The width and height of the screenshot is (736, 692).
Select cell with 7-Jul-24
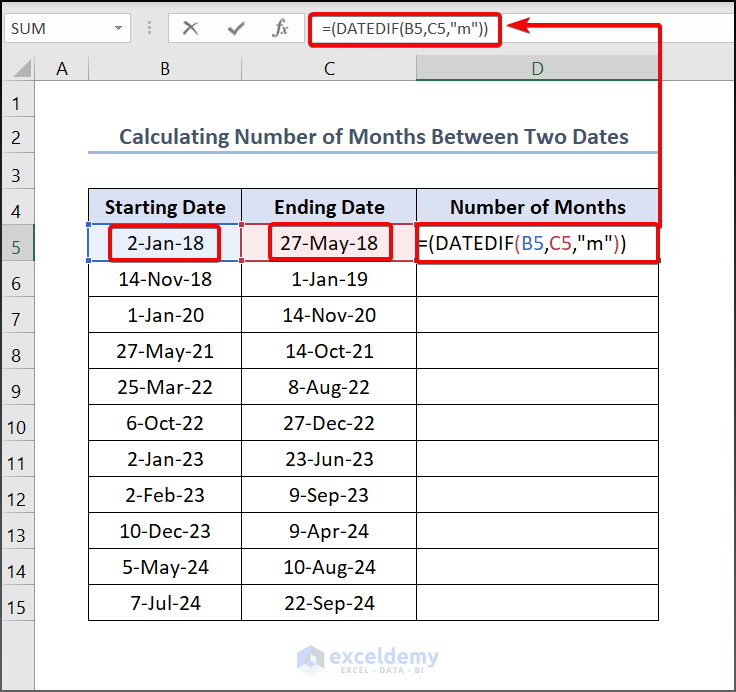[165, 603]
